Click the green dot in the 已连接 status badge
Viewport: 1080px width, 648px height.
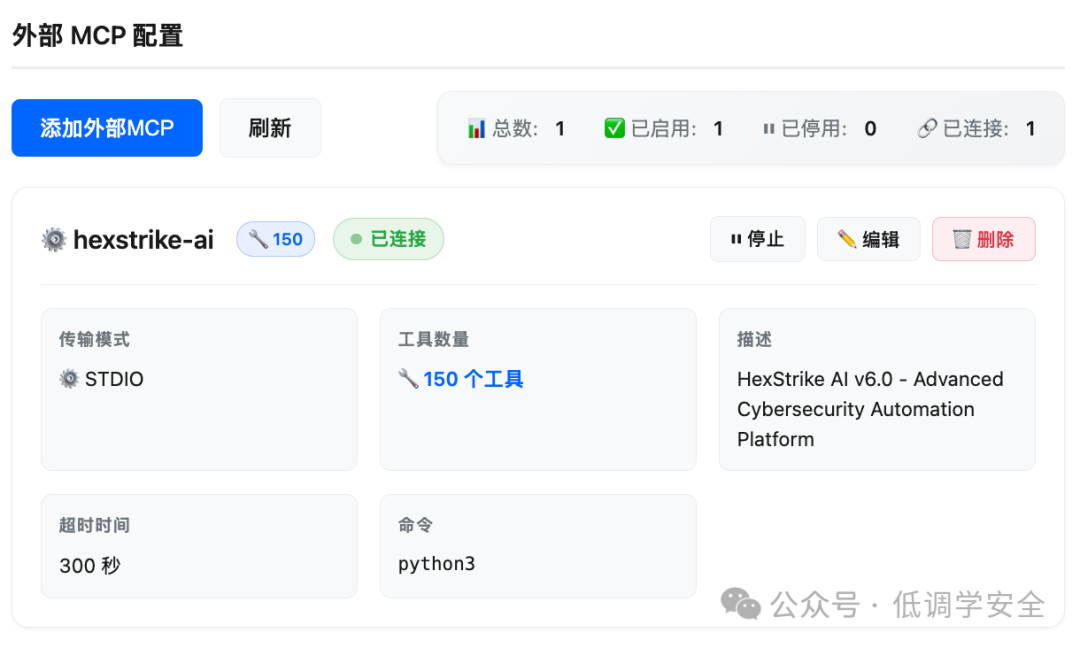click(356, 239)
